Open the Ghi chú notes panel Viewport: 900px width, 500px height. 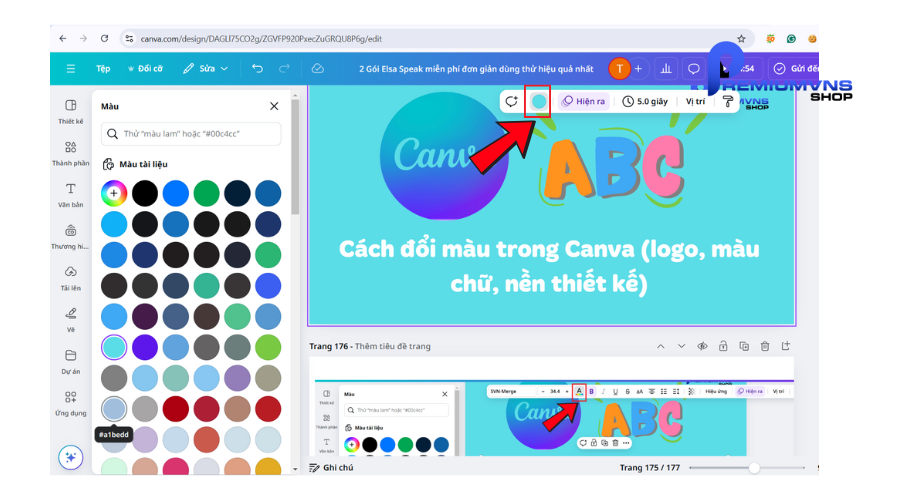point(331,468)
